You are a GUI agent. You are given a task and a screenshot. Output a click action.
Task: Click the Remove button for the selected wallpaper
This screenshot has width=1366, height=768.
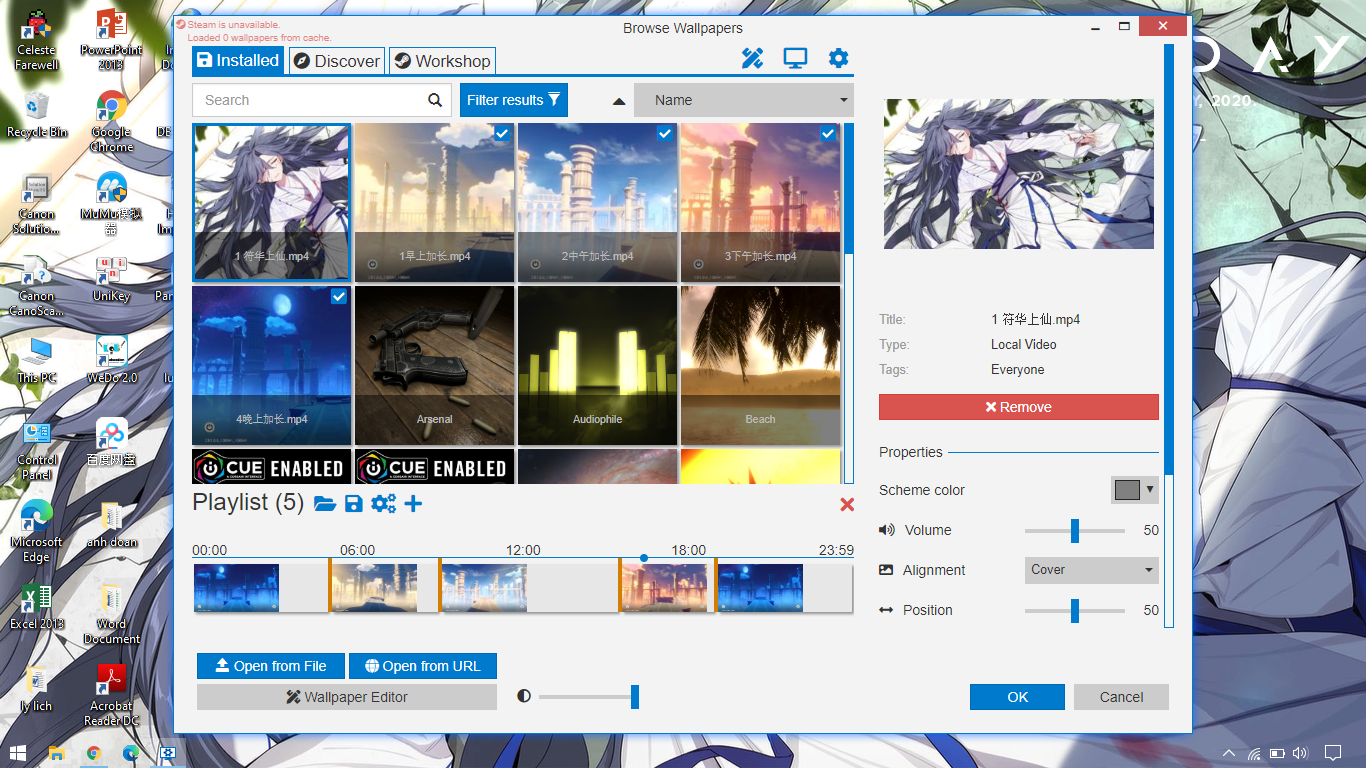point(1018,406)
